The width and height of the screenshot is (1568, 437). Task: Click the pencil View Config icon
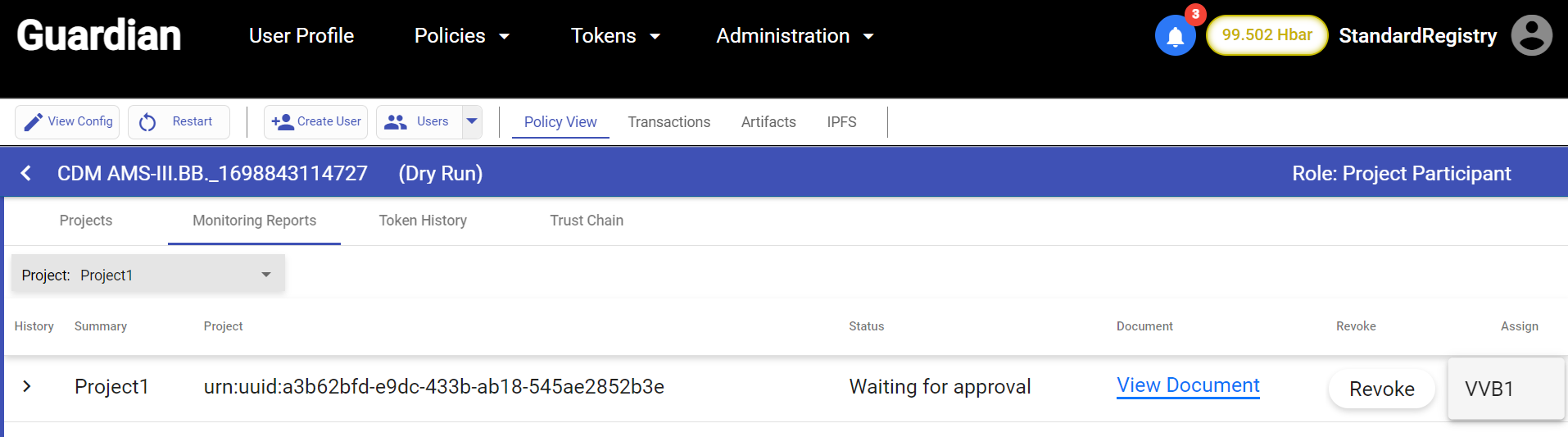(x=33, y=122)
